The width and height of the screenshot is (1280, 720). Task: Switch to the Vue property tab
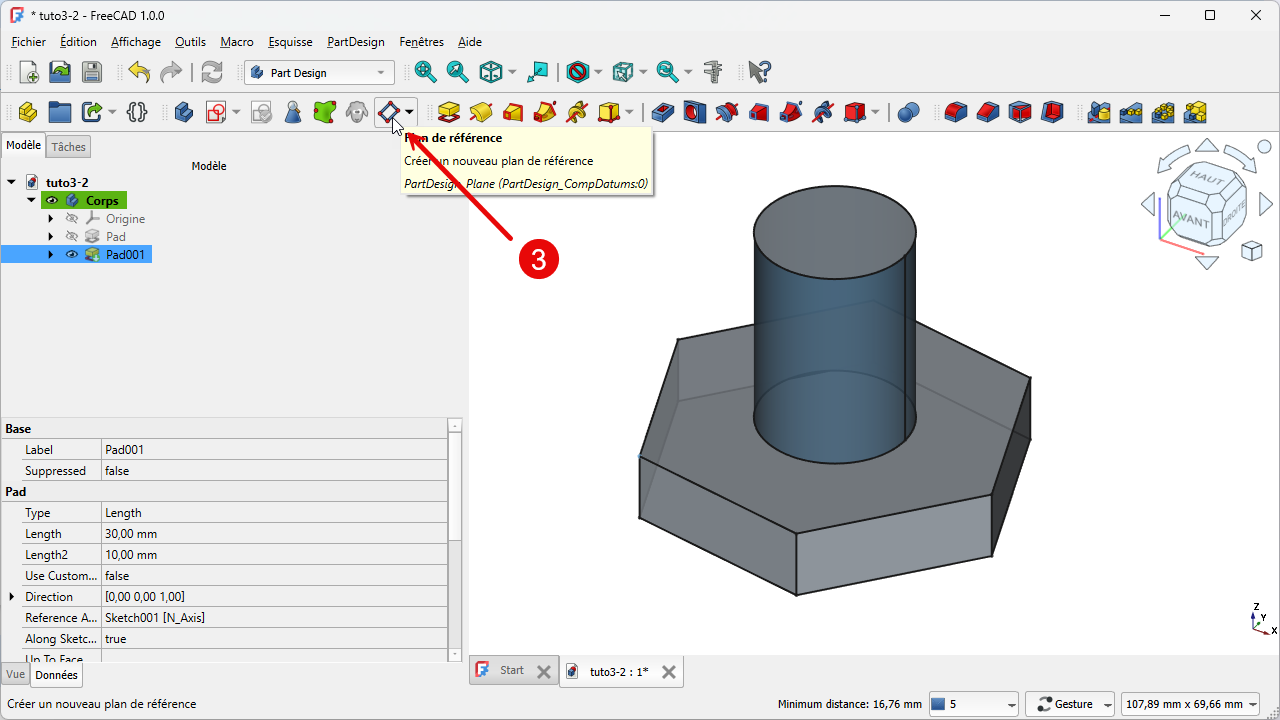tap(15, 675)
